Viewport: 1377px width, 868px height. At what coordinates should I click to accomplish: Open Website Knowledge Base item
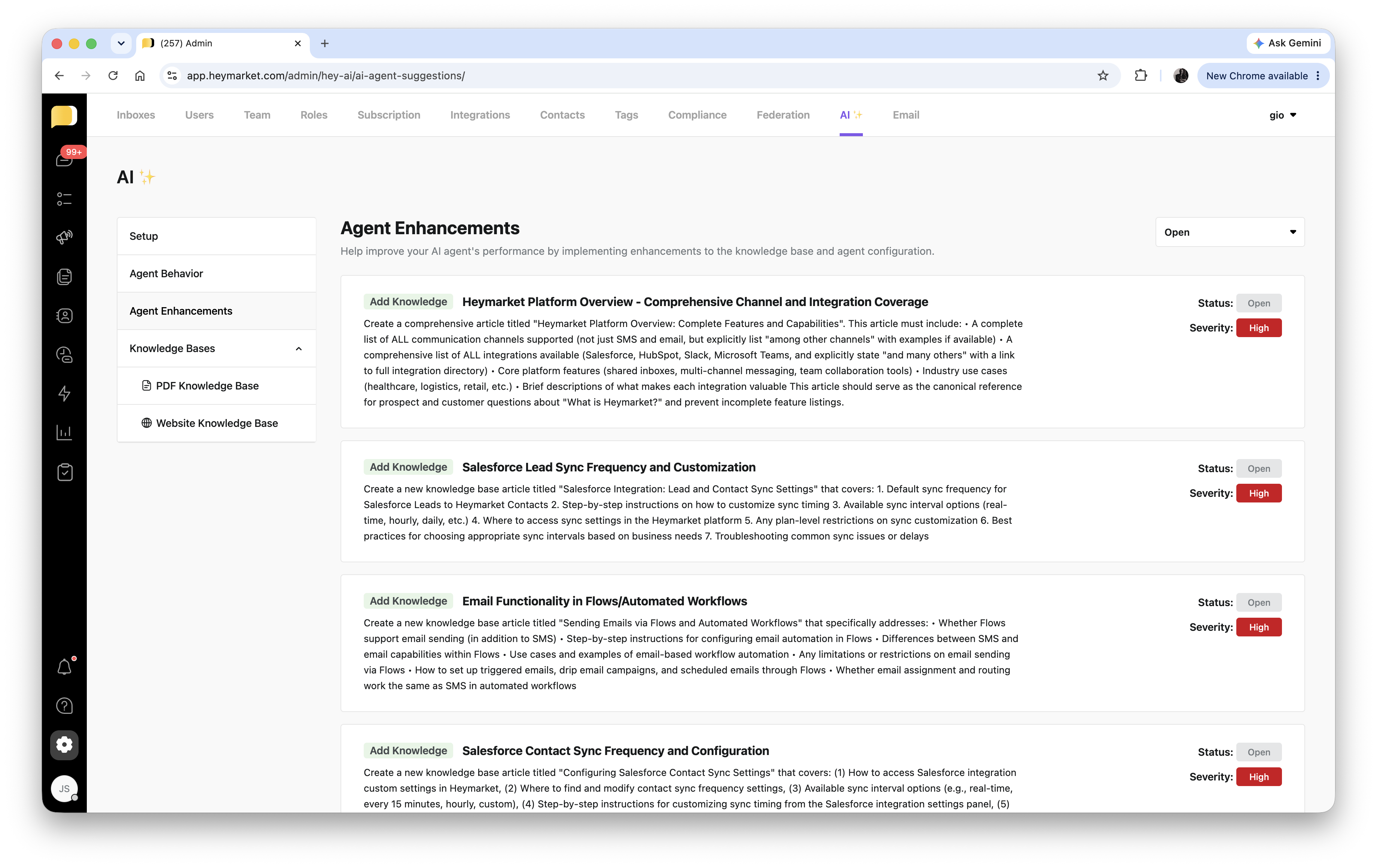tap(217, 423)
